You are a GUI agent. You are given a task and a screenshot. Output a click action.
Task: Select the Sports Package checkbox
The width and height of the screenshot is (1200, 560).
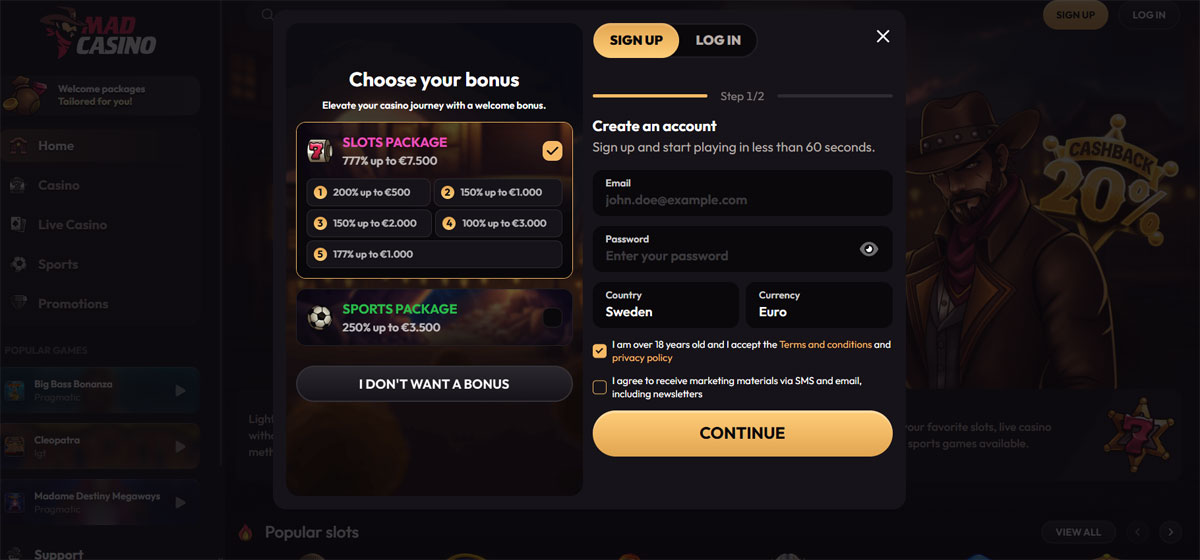pos(552,318)
